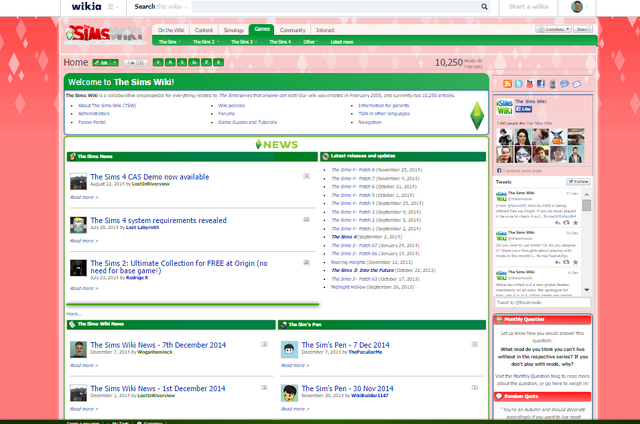Open the YouTube icon in sidebar

[529, 84]
